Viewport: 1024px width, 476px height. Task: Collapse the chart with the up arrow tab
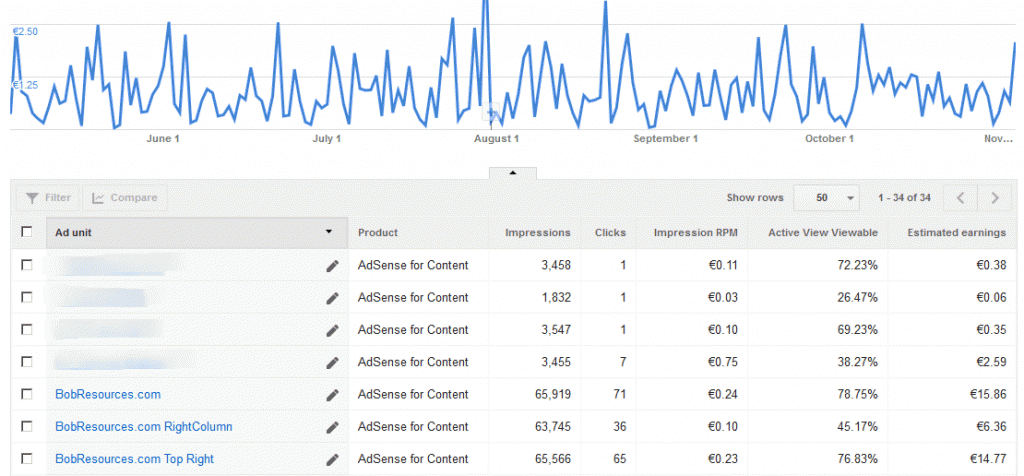pos(513,173)
